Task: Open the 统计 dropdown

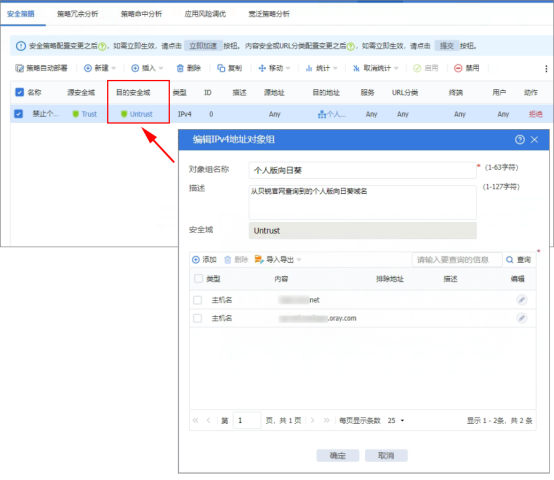Action: point(321,68)
